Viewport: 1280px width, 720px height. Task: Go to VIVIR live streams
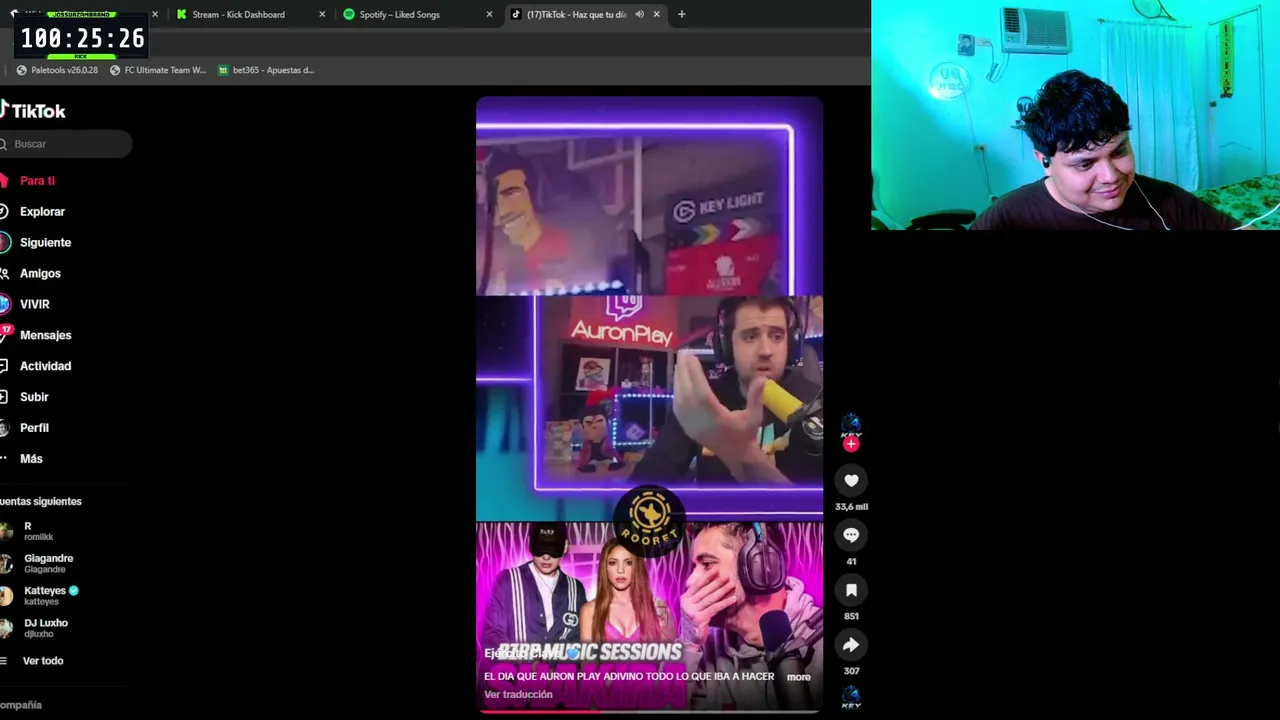click(x=34, y=304)
